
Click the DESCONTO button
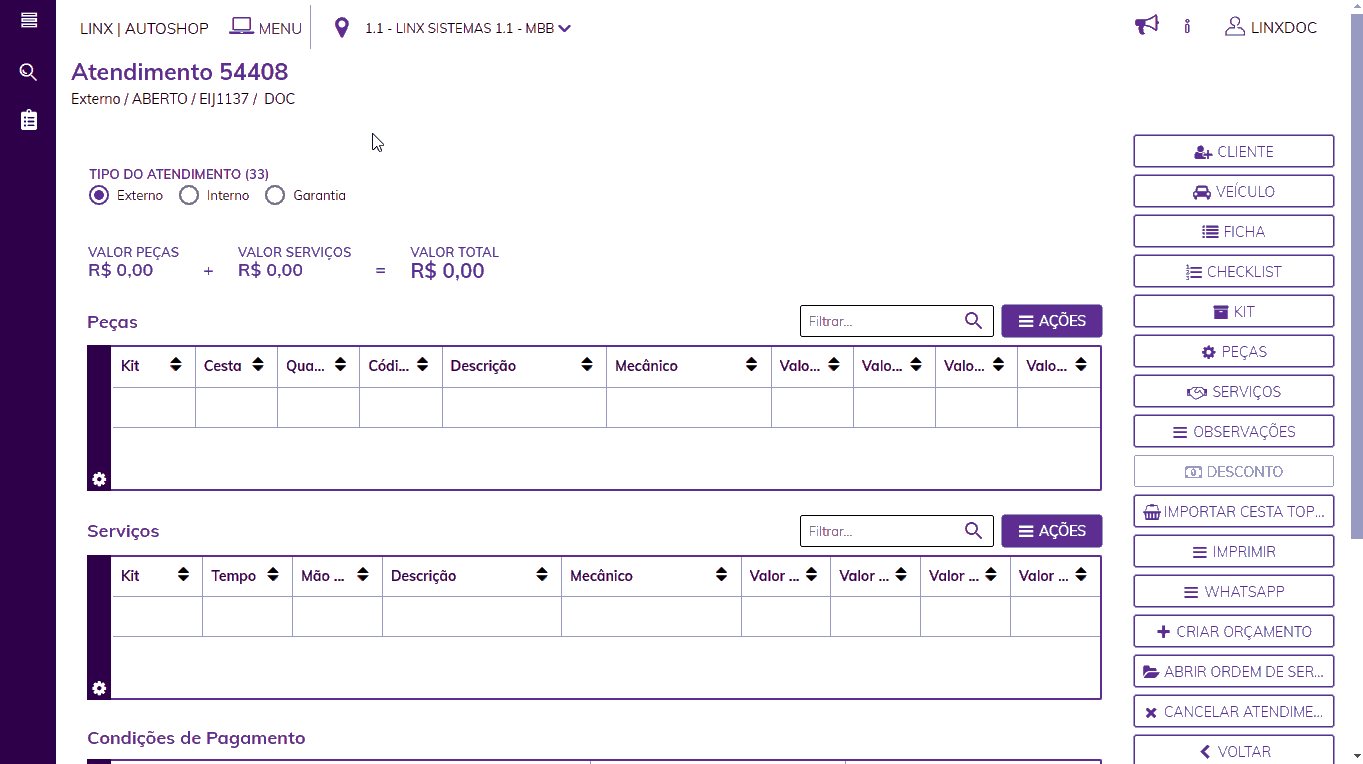1233,471
